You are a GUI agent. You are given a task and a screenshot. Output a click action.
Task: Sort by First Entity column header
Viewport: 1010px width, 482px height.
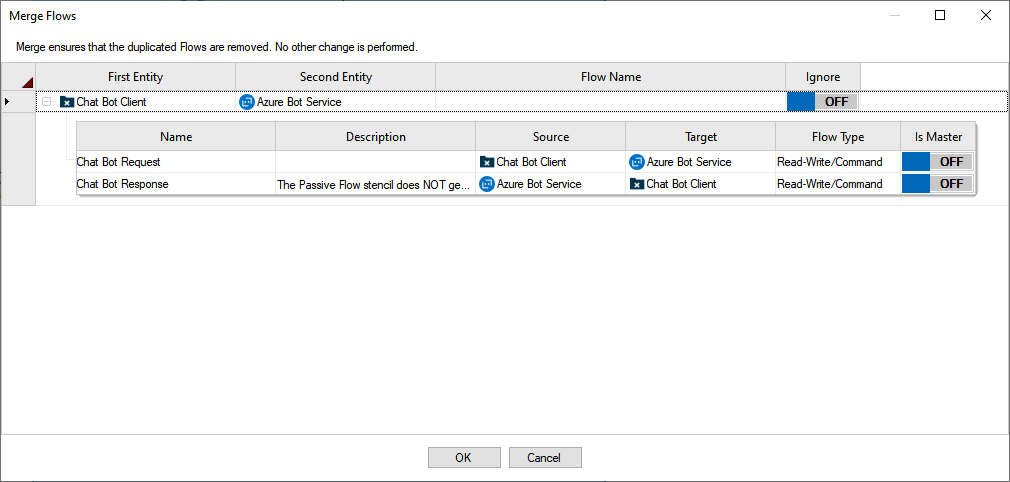pyautogui.click(x=135, y=77)
